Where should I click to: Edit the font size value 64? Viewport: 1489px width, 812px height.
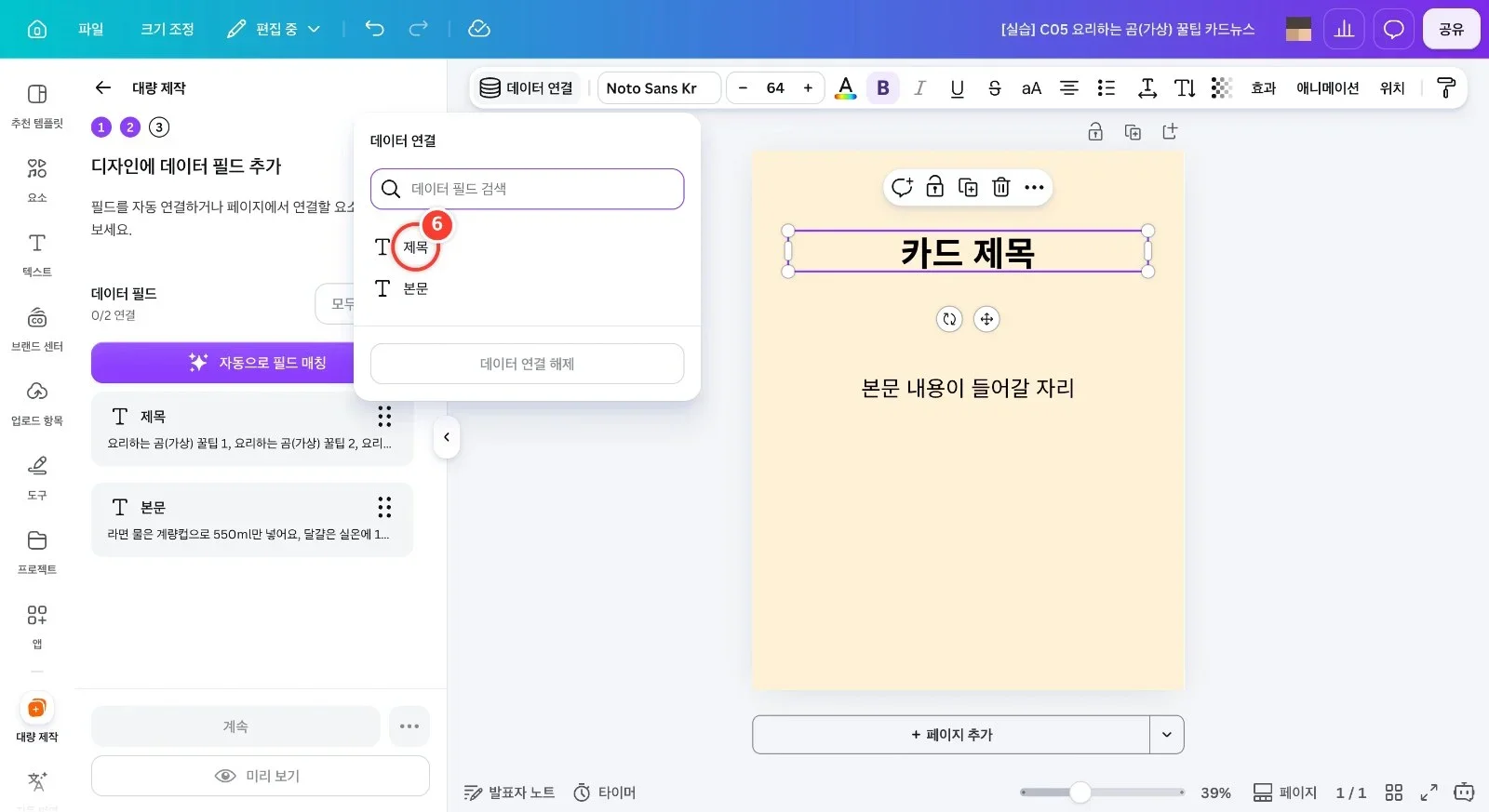pyautogui.click(x=775, y=88)
